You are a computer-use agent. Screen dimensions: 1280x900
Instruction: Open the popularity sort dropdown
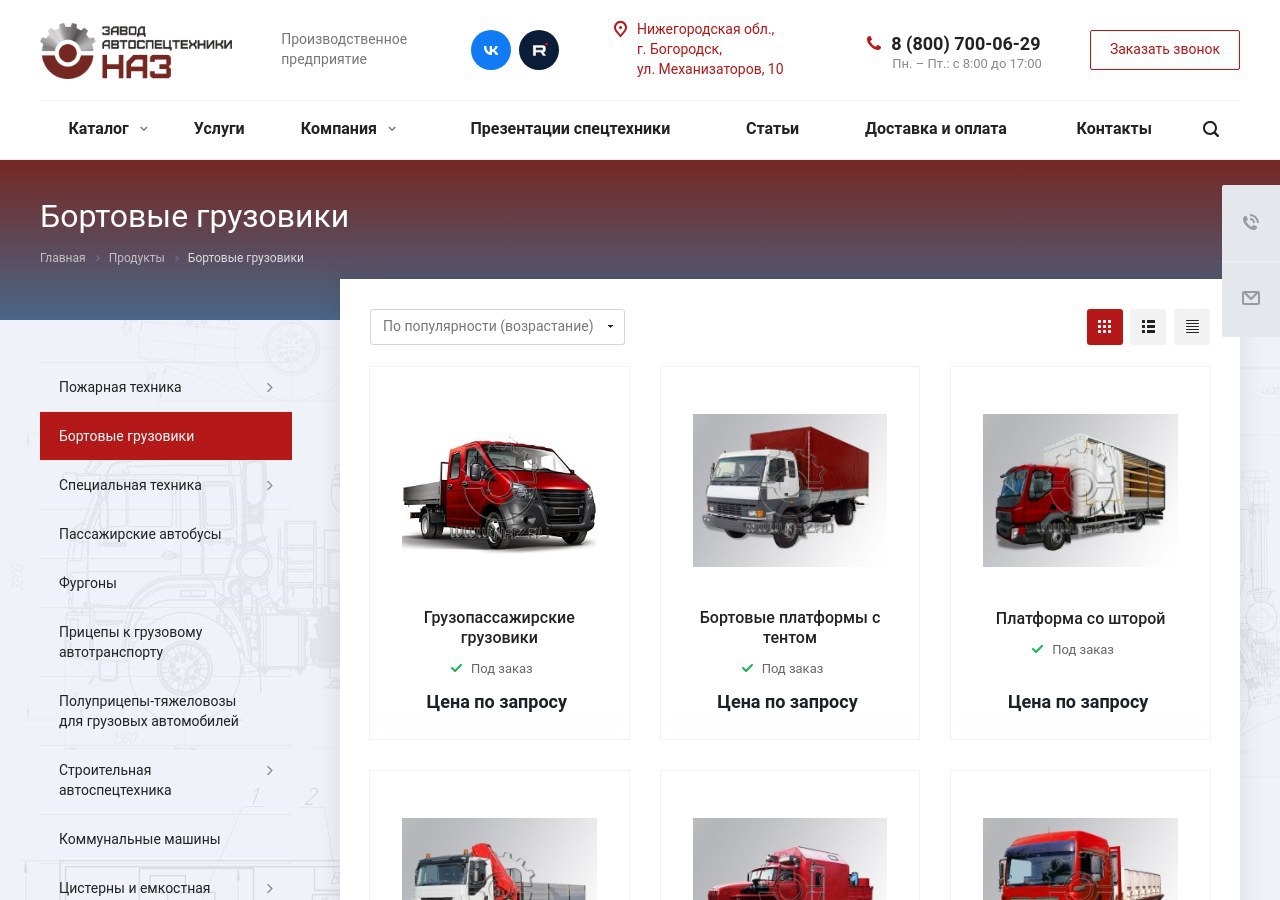point(497,327)
